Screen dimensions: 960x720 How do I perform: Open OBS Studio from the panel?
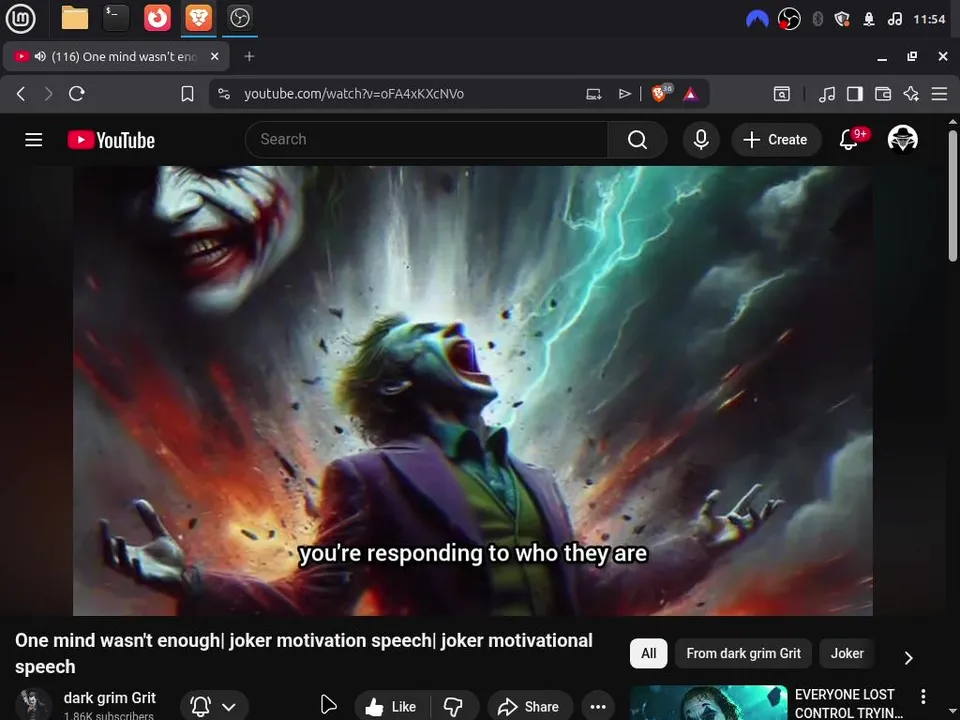[239, 18]
